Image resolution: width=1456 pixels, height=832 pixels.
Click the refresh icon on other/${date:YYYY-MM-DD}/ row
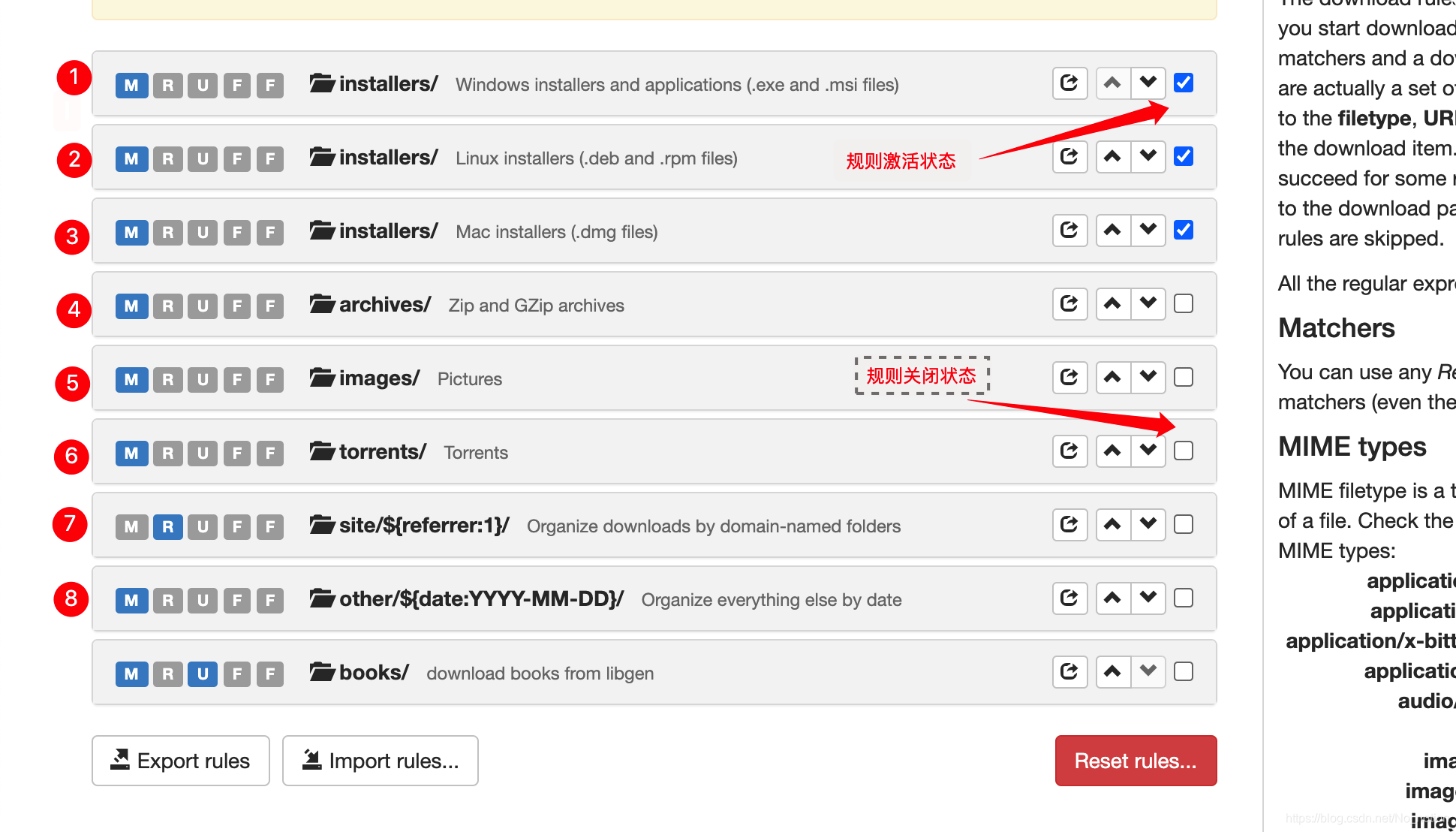pyautogui.click(x=1070, y=598)
